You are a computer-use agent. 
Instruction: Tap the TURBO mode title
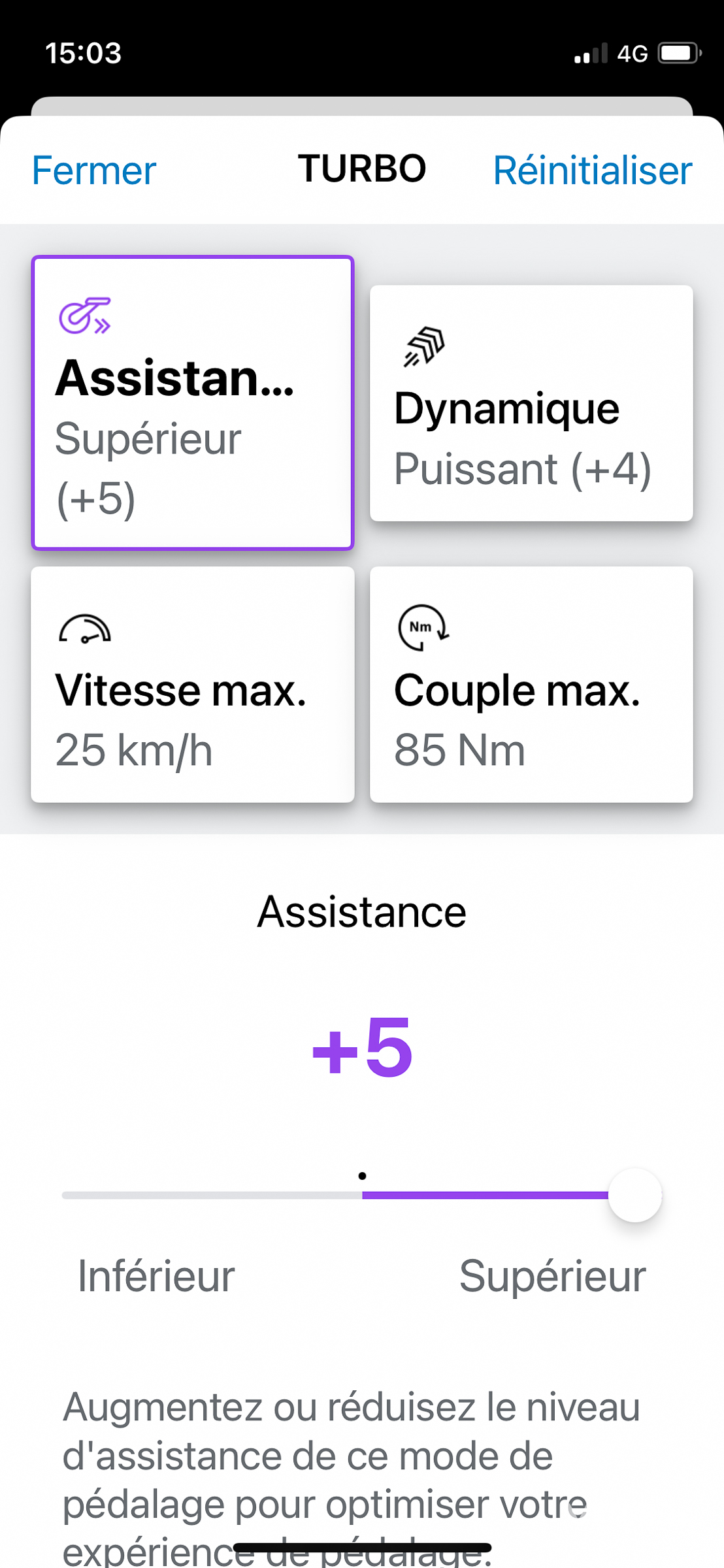(x=362, y=169)
